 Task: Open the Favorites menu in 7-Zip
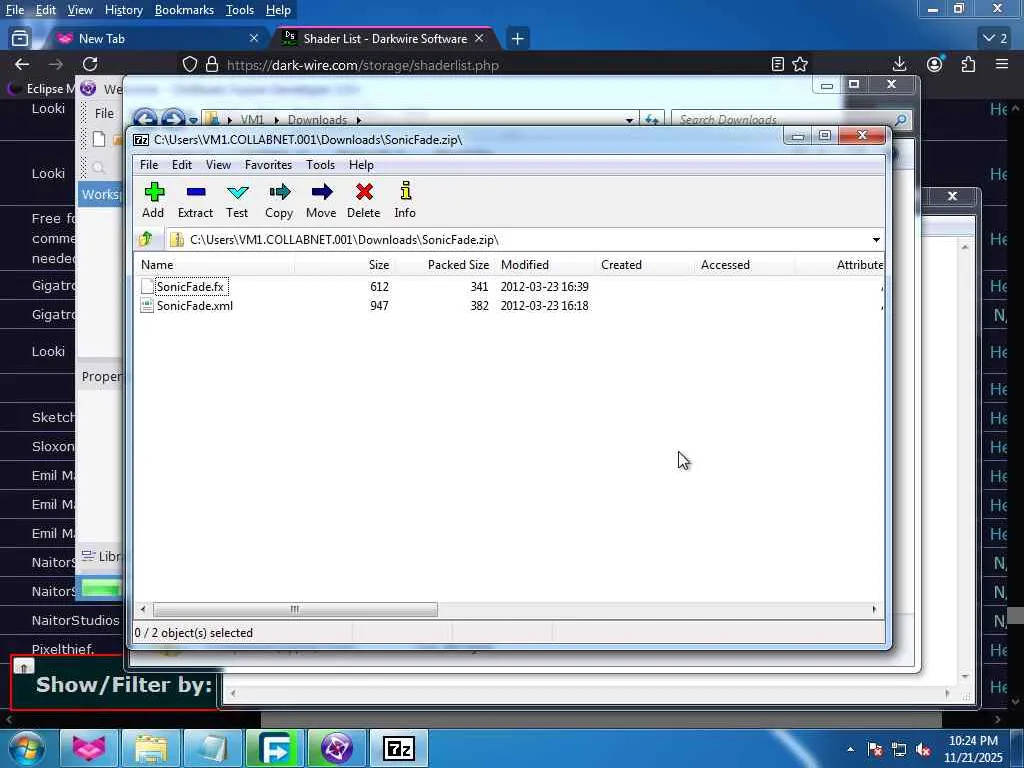(x=268, y=165)
